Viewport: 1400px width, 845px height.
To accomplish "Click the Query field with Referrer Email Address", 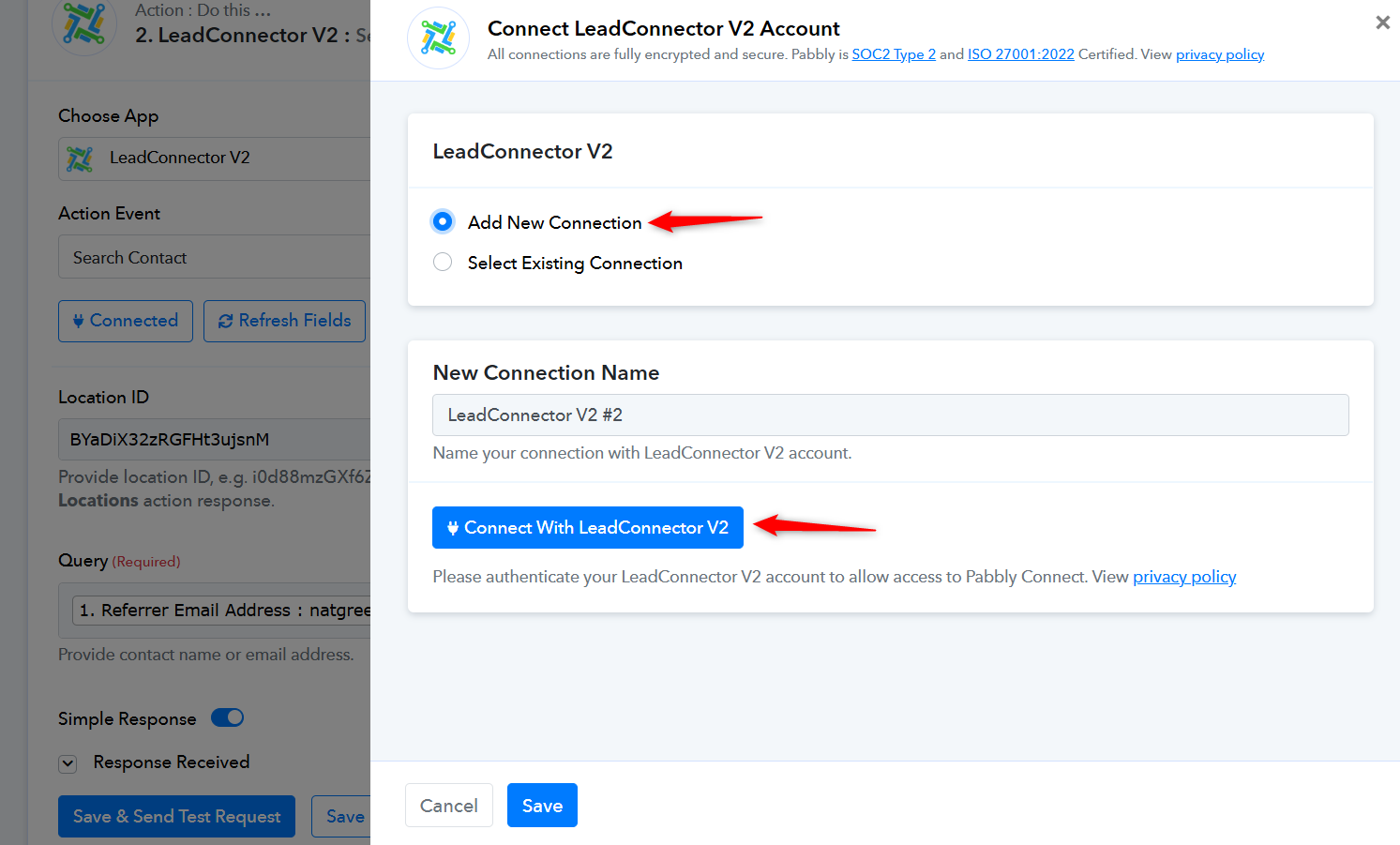I will click(215, 611).
